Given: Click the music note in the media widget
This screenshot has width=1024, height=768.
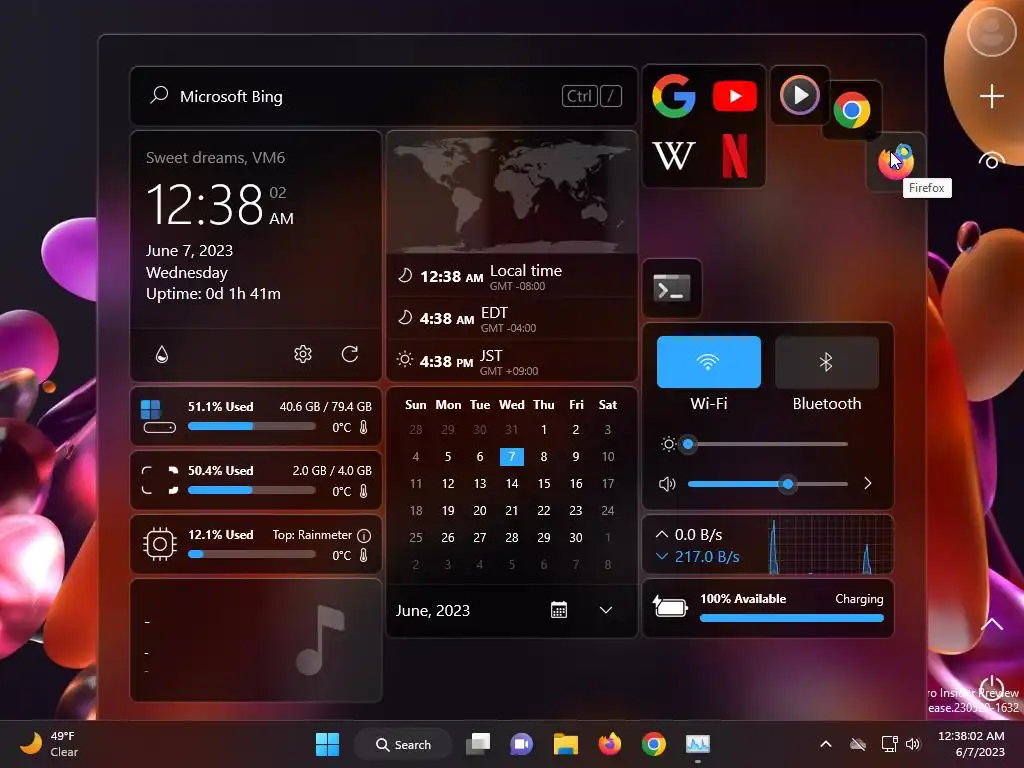Looking at the screenshot, I should (x=320, y=639).
